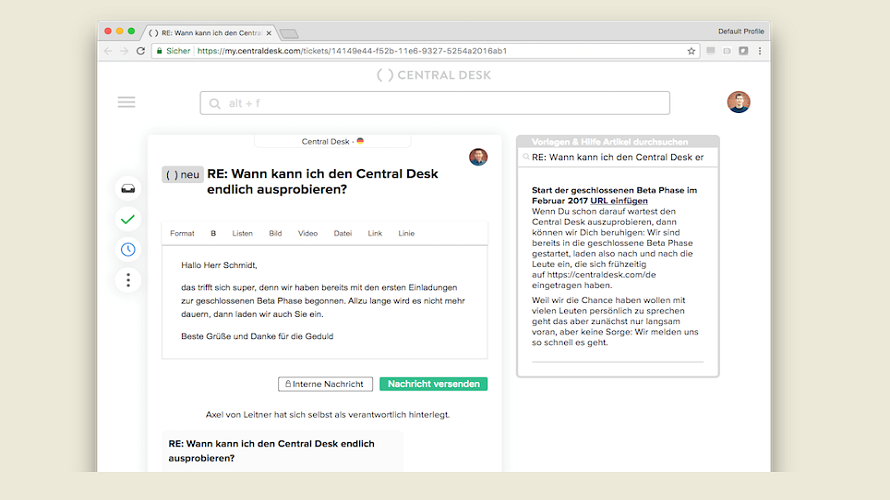Image resolution: width=890 pixels, height=500 pixels.
Task: Insert a Video from the toolbar
Action: (x=308, y=233)
